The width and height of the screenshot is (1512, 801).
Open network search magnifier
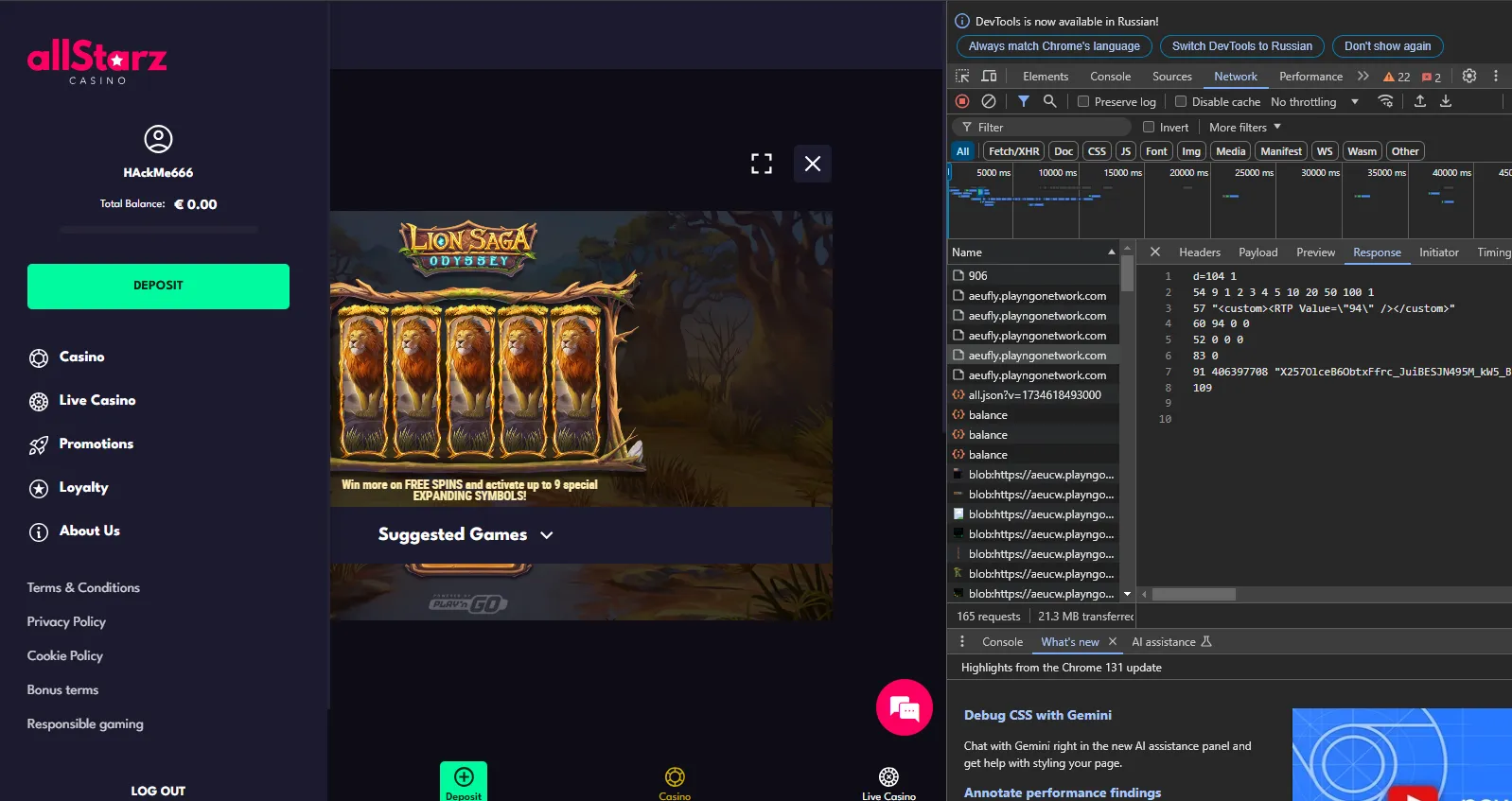pyautogui.click(x=1049, y=101)
